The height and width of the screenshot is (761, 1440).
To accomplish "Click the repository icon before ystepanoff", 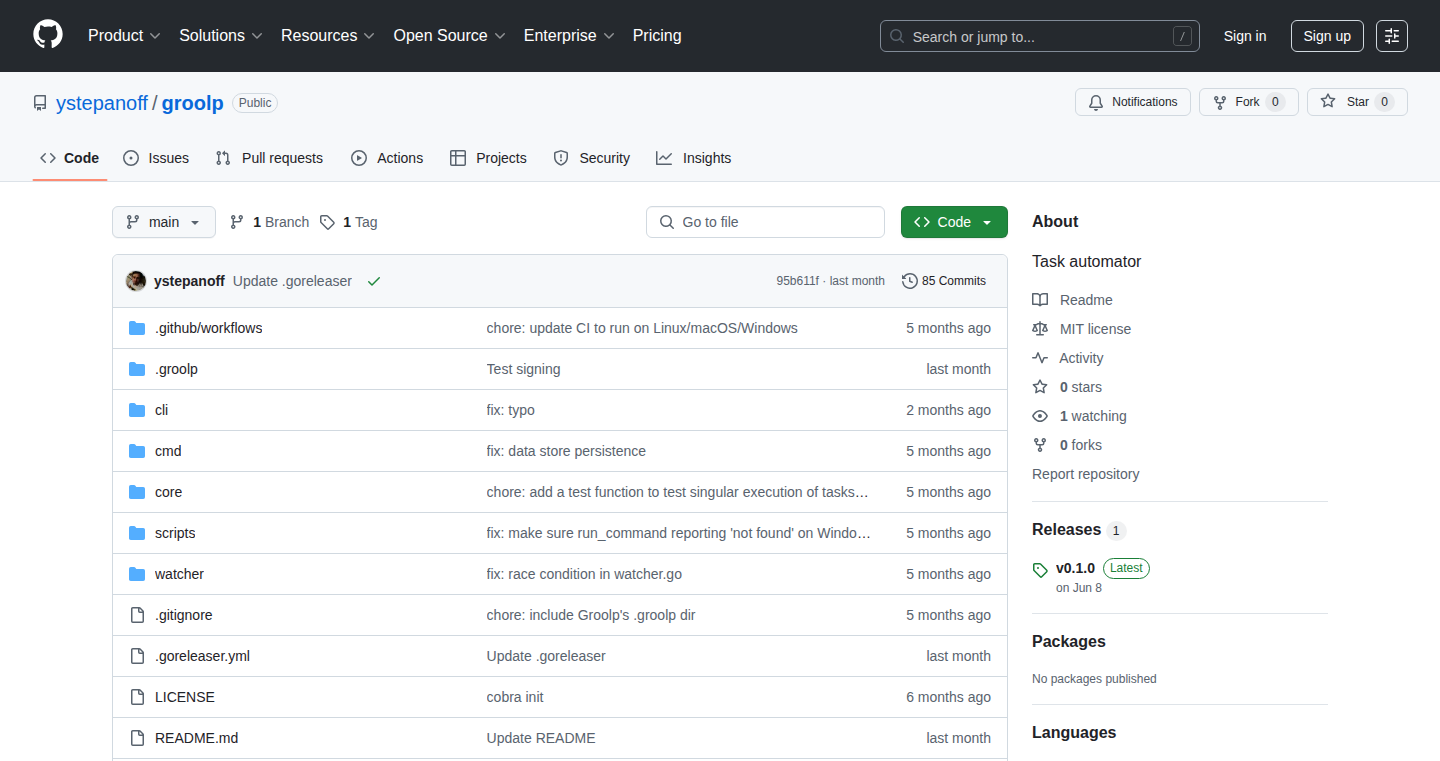I will (40, 103).
